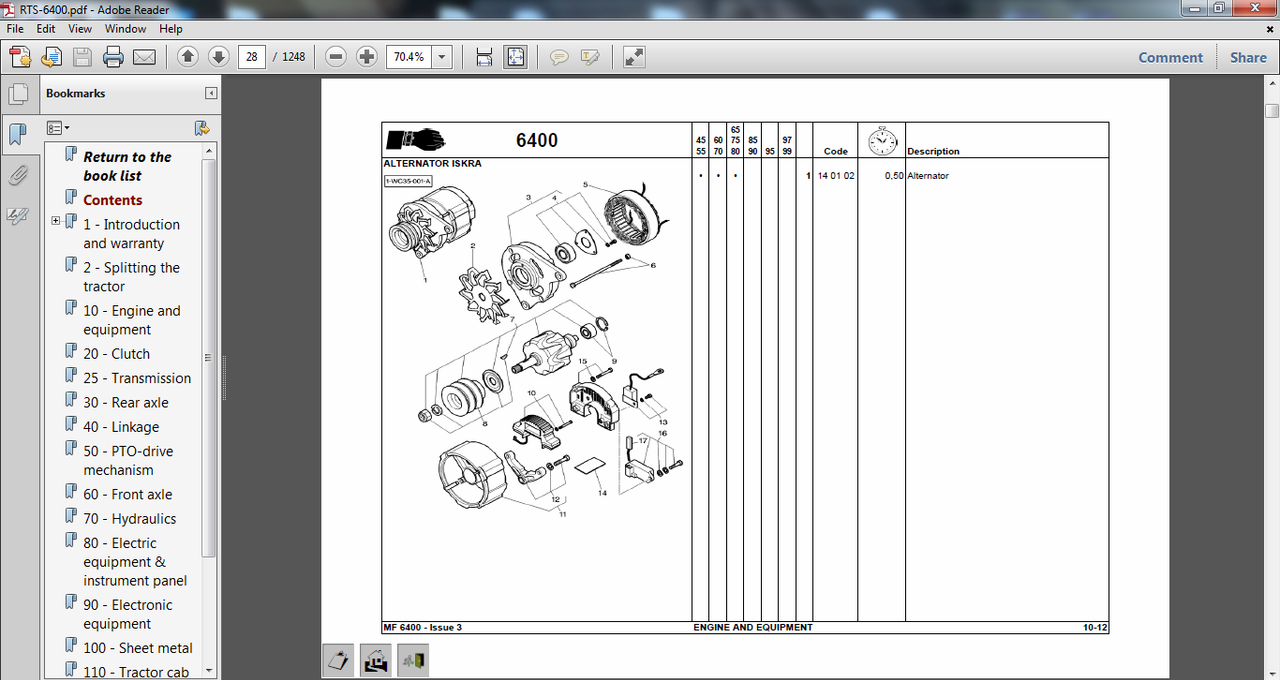The height and width of the screenshot is (680, 1280).
Task: Open the Edit menu
Action: pos(46,29)
